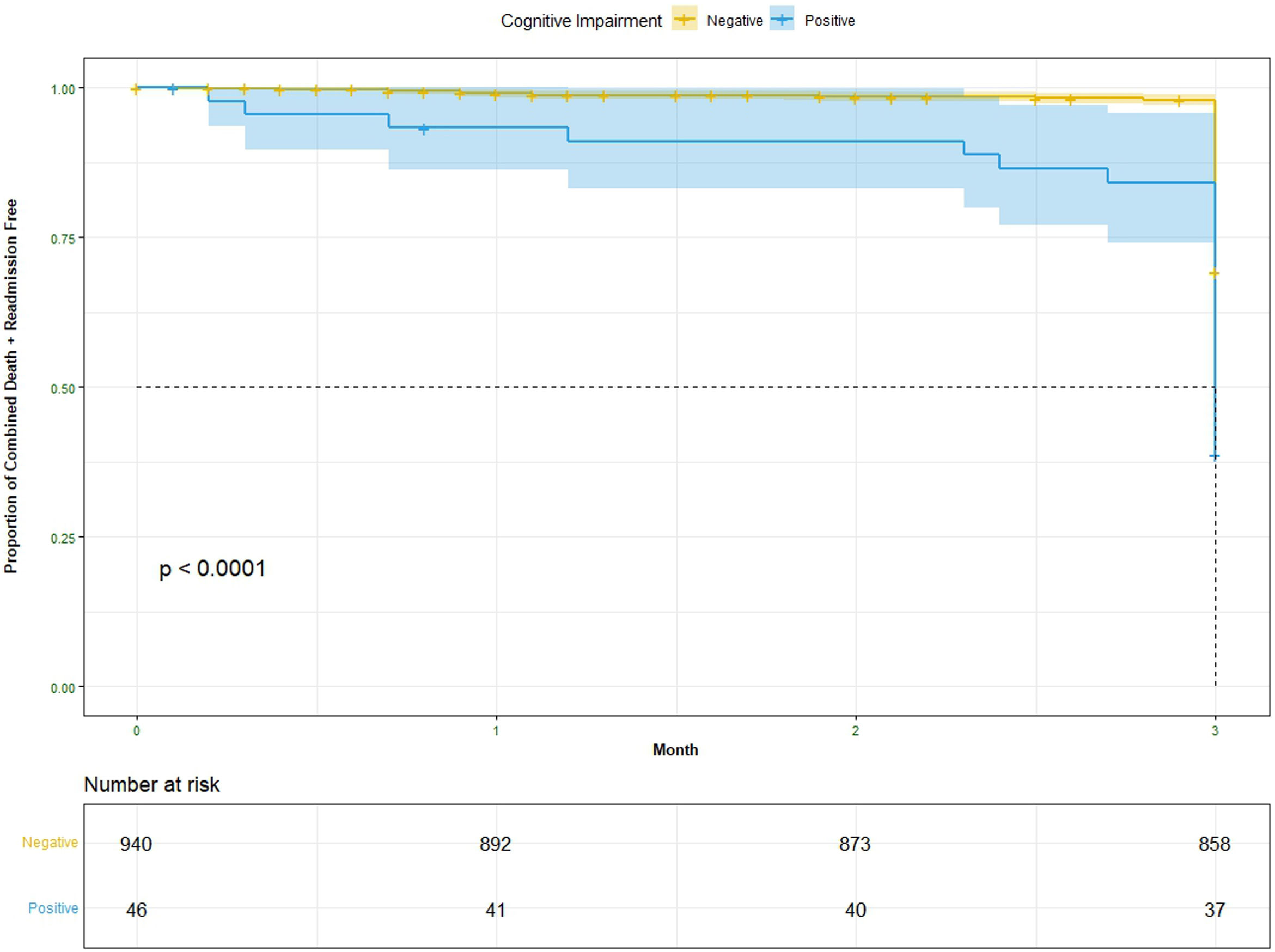The image size is (1275, 952).
Task: Click the 873 value in risk table
Action: [855, 844]
